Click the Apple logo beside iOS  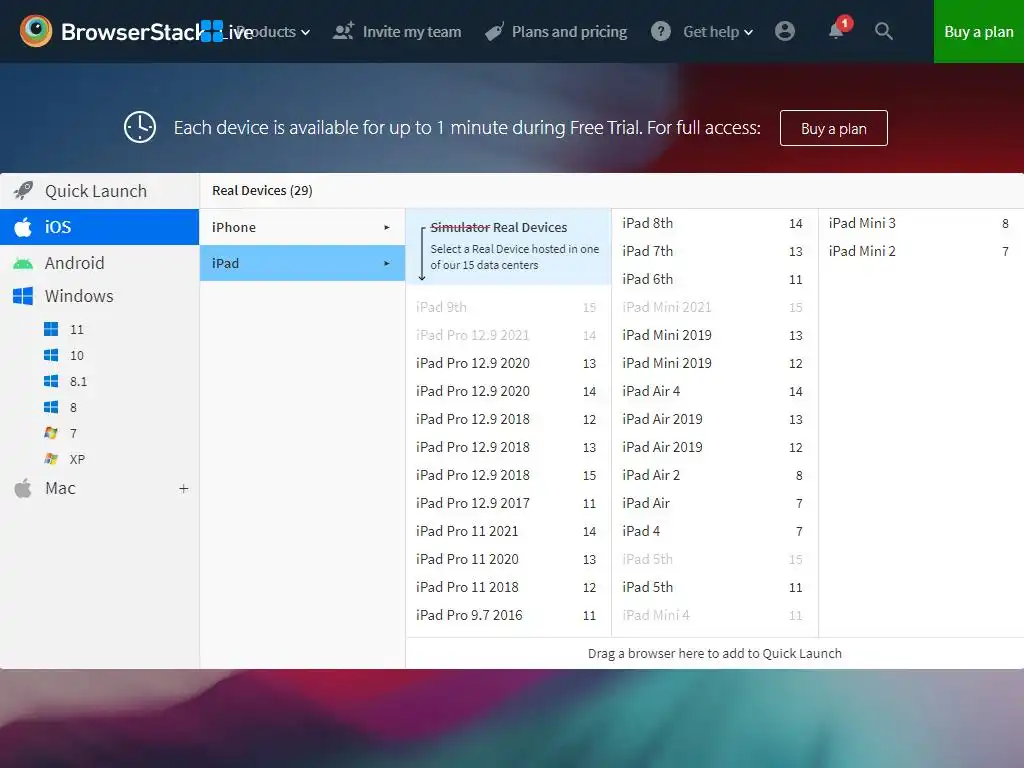(23, 227)
